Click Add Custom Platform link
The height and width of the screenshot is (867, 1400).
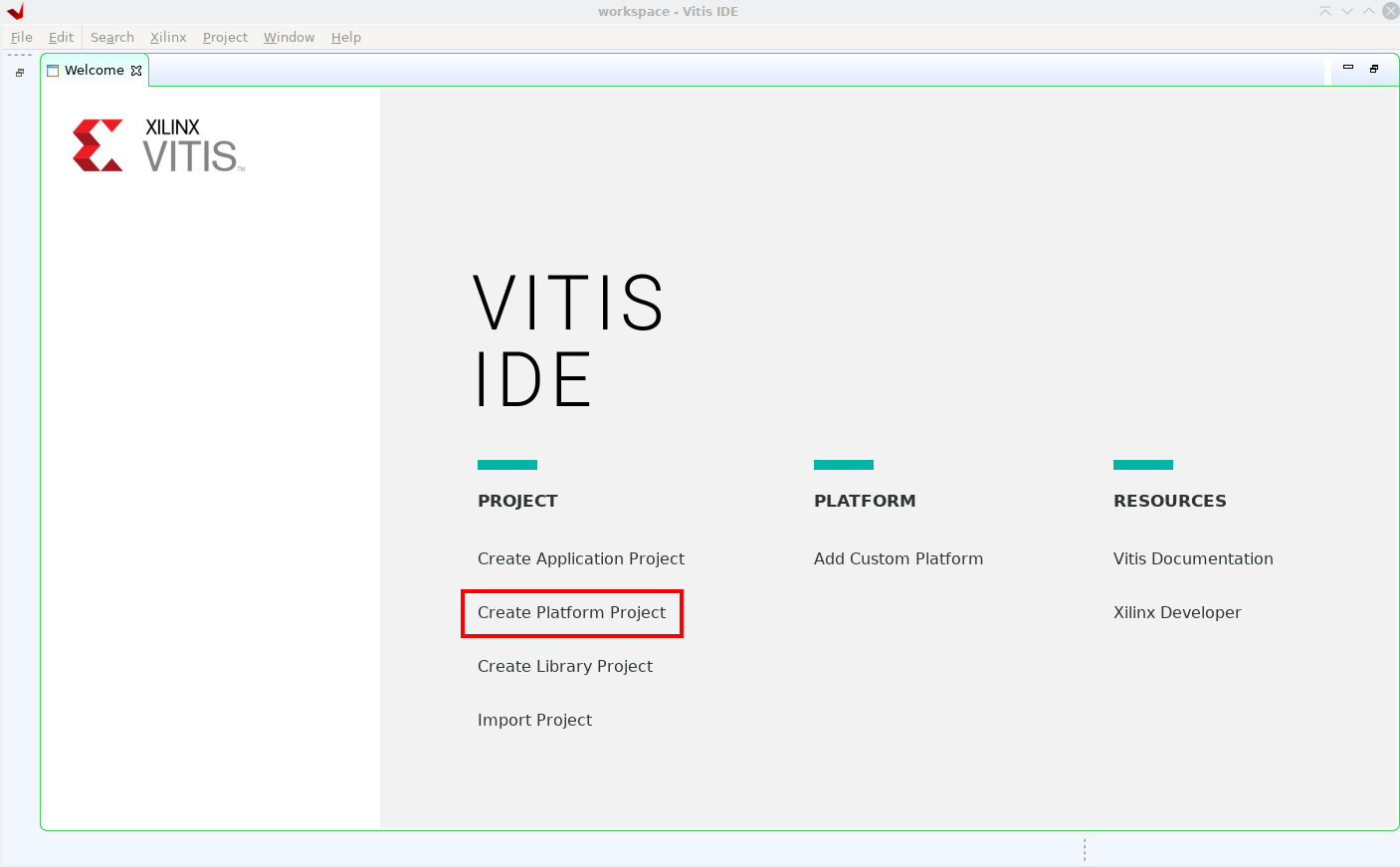[x=899, y=558]
